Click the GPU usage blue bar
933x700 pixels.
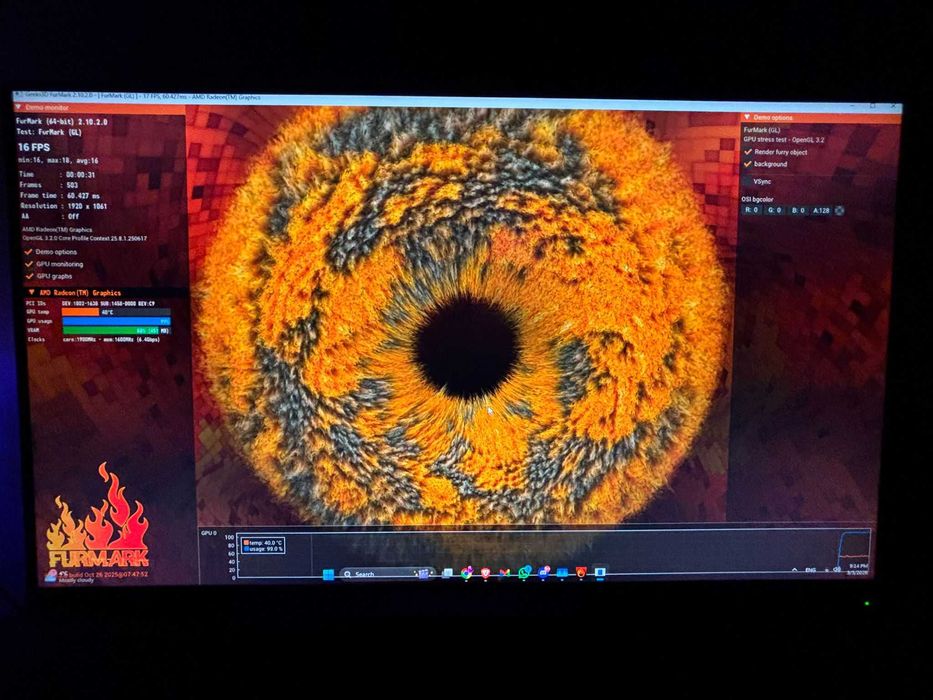point(116,321)
